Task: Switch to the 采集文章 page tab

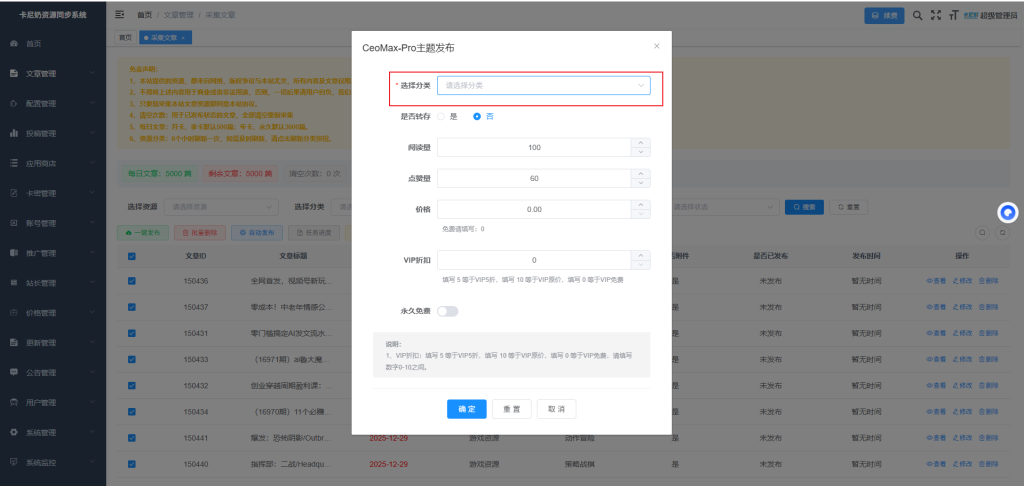Action: [x=165, y=38]
